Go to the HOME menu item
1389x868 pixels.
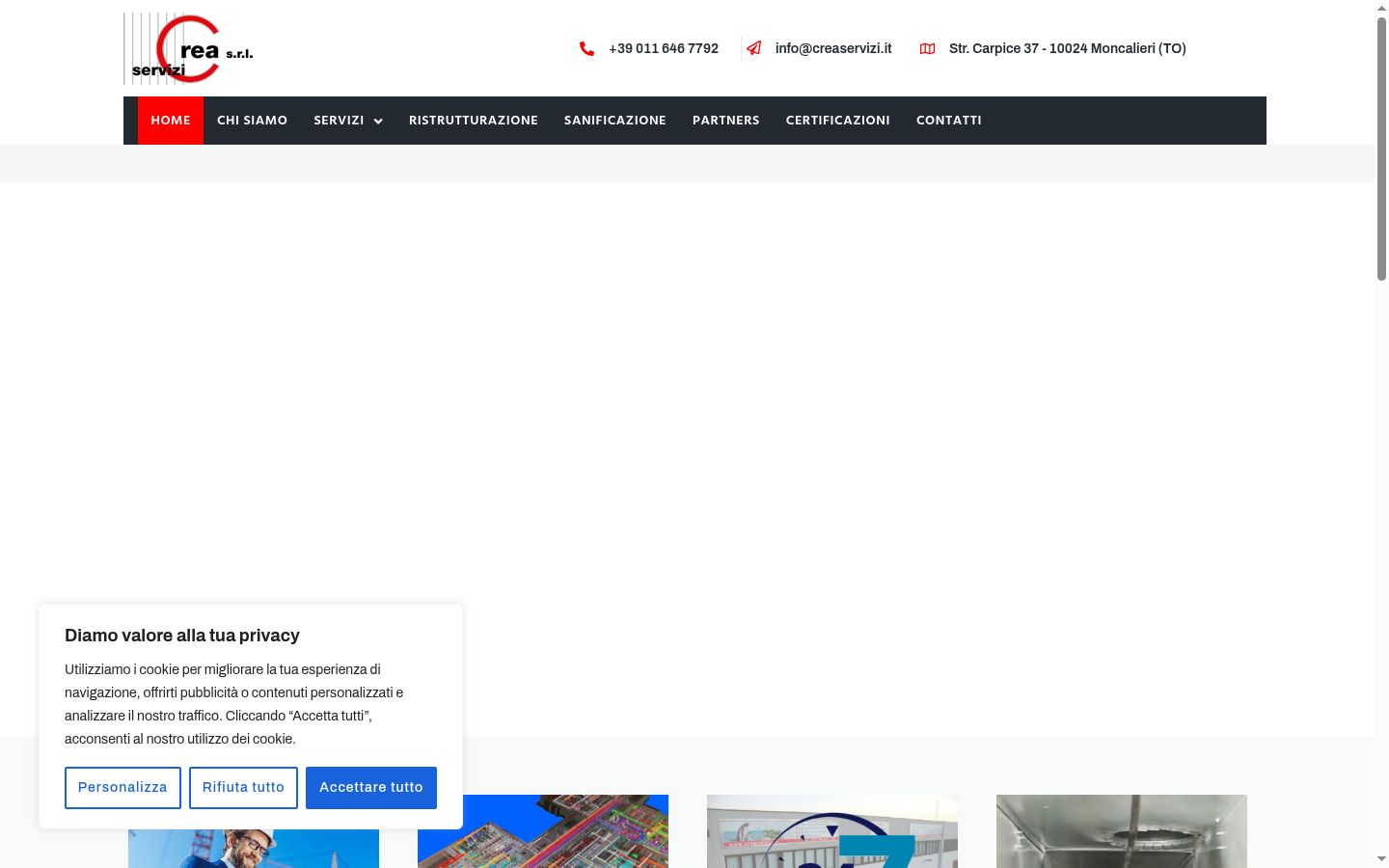click(x=171, y=121)
